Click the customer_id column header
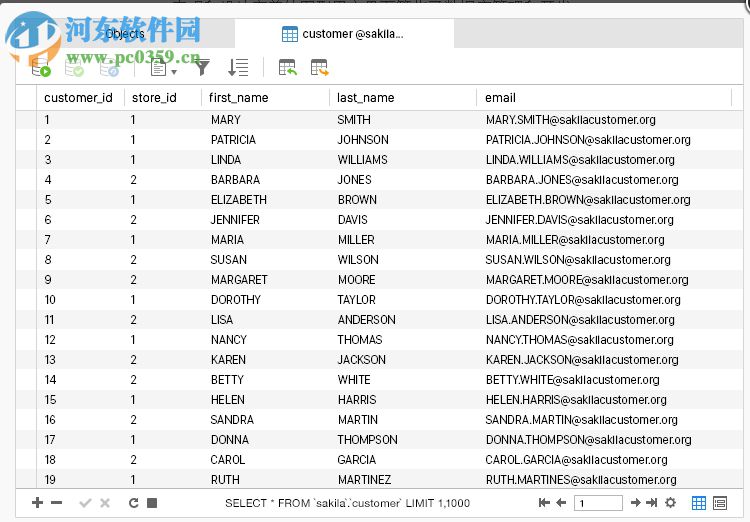 78,98
